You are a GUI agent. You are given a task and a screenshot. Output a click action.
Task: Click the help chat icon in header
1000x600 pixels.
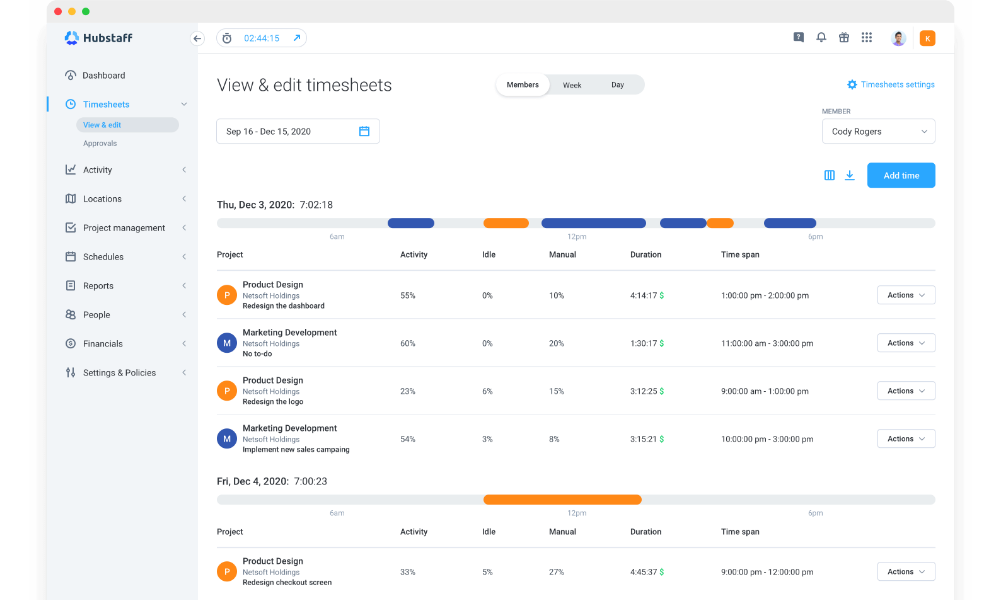(798, 38)
